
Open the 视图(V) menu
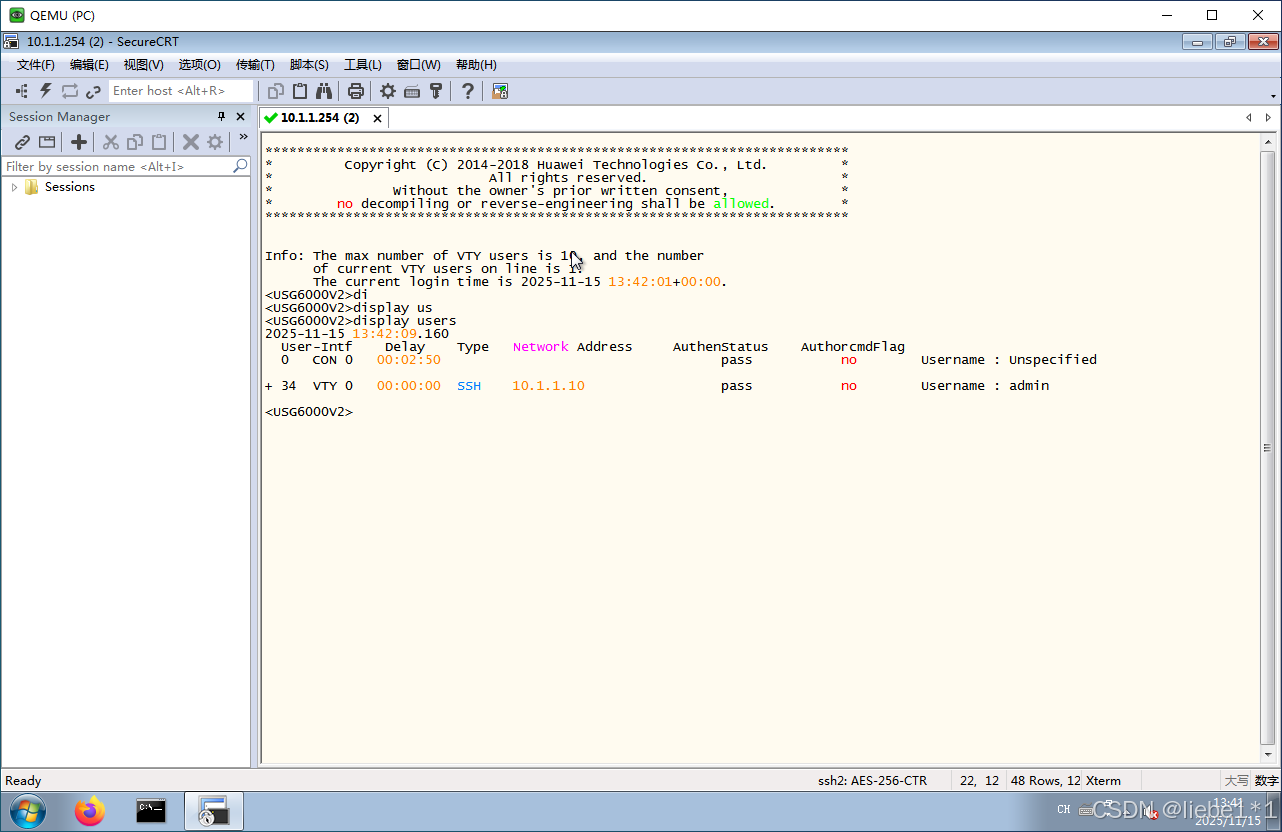[x=143, y=65]
